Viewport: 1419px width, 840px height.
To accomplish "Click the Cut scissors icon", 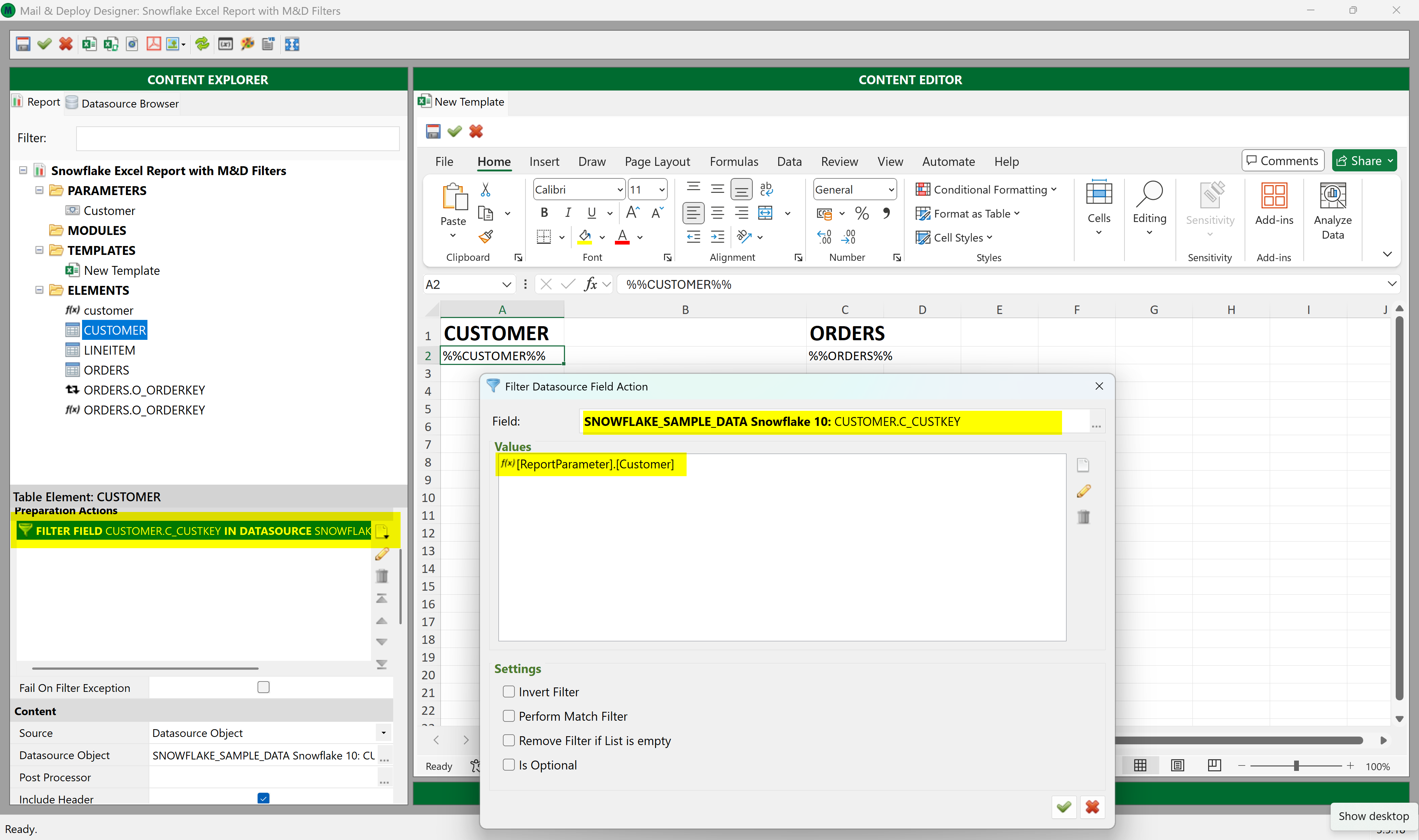I will (x=485, y=189).
